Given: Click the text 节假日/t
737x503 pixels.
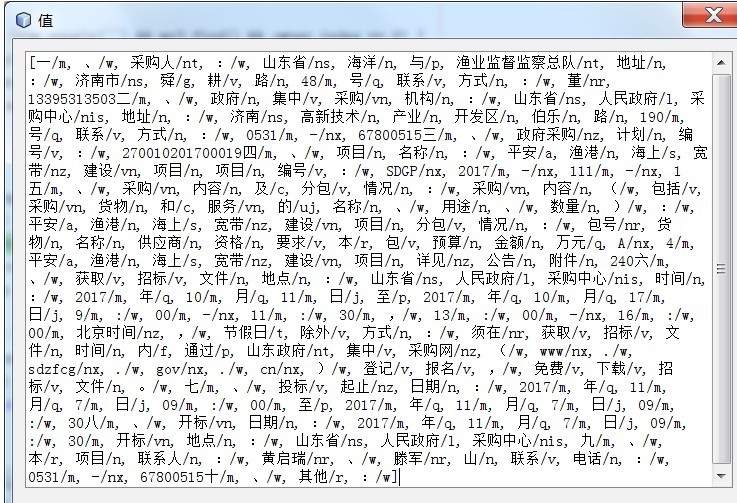Looking at the screenshot, I should coord(253,333).
